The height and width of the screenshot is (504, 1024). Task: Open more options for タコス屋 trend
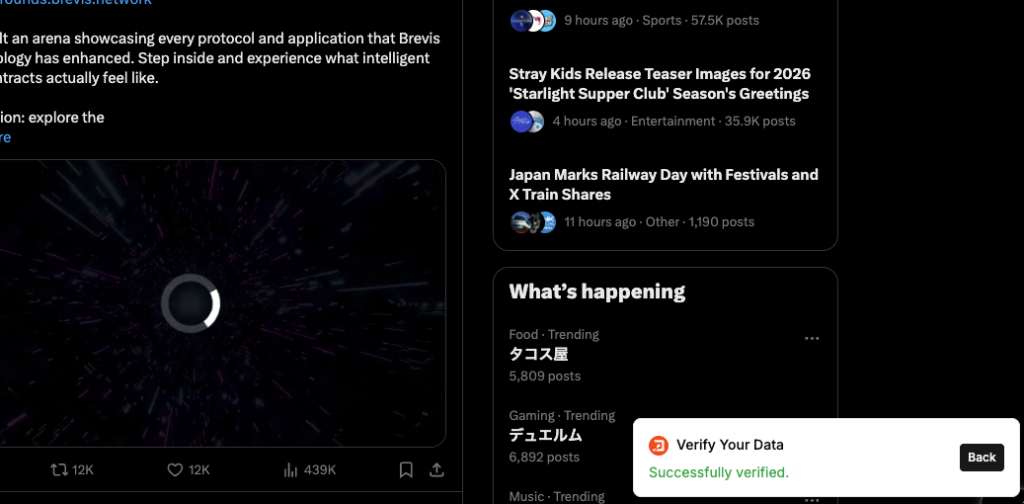[812, 338]
